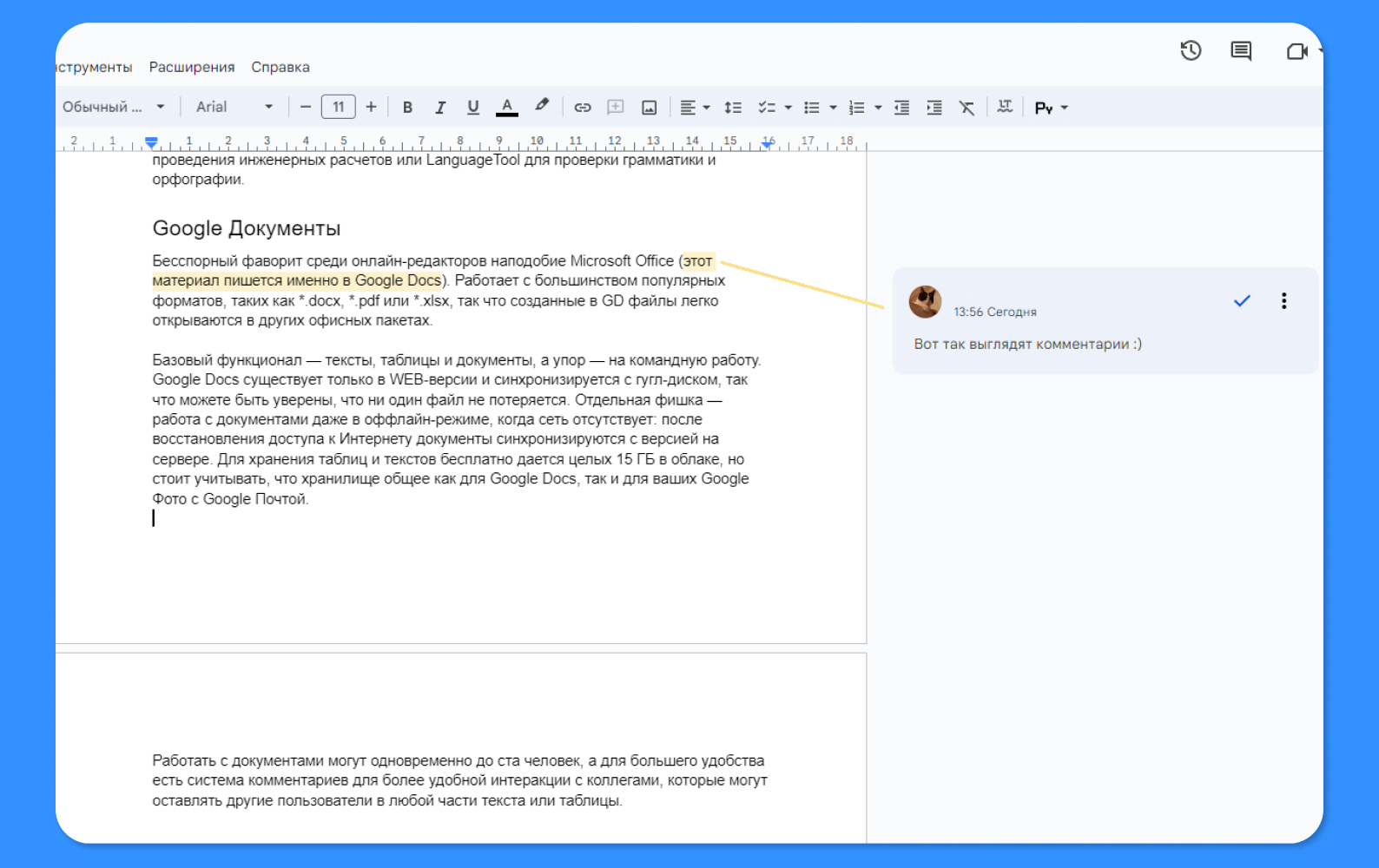Decrease the paragraph indent

click(x=902, y=108)
